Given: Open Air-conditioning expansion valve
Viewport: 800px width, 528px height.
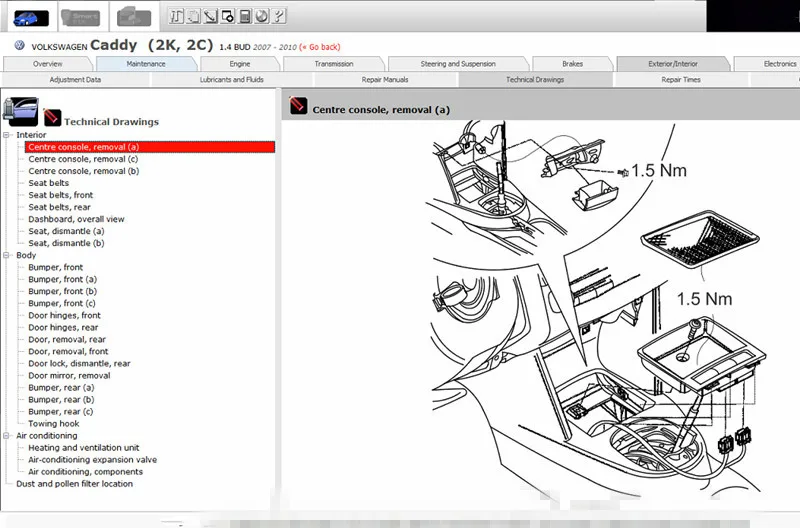Looking at the screenshot, I should tap(92, 460).
